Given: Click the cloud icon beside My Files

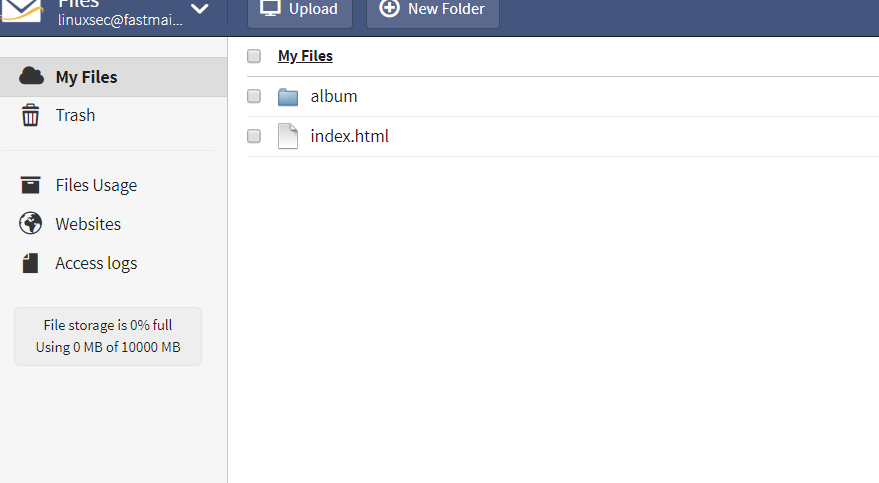Looking at the screenshot, I should 31,76.
